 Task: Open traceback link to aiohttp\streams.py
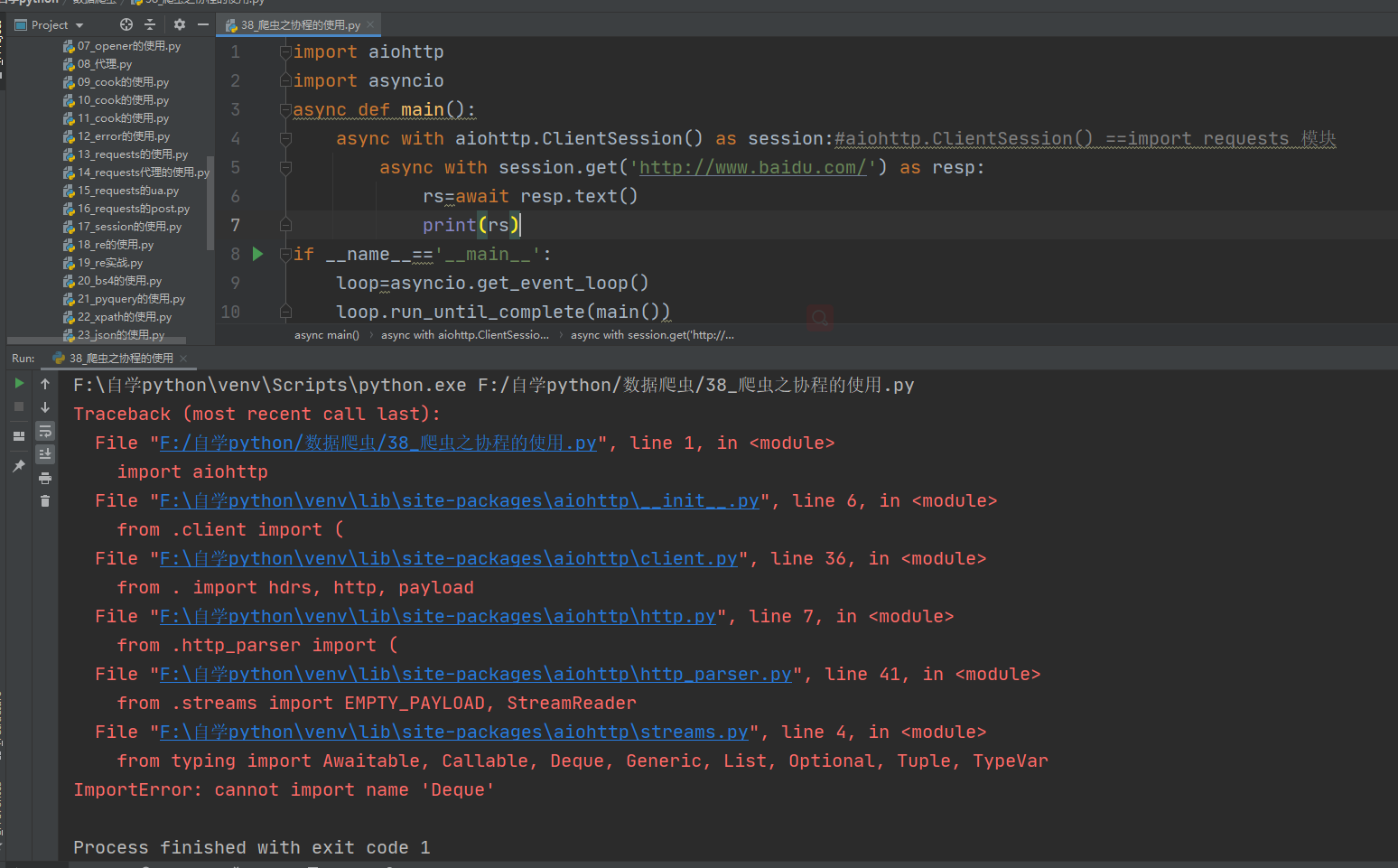point(454,732)
